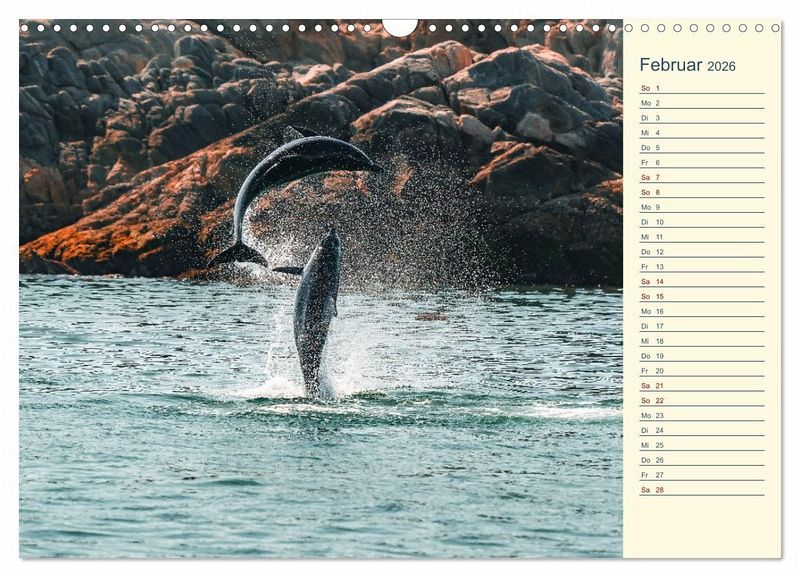Select the 'Mo 9' date row
The height and width of the screenshot is (577, 800).
702,207
